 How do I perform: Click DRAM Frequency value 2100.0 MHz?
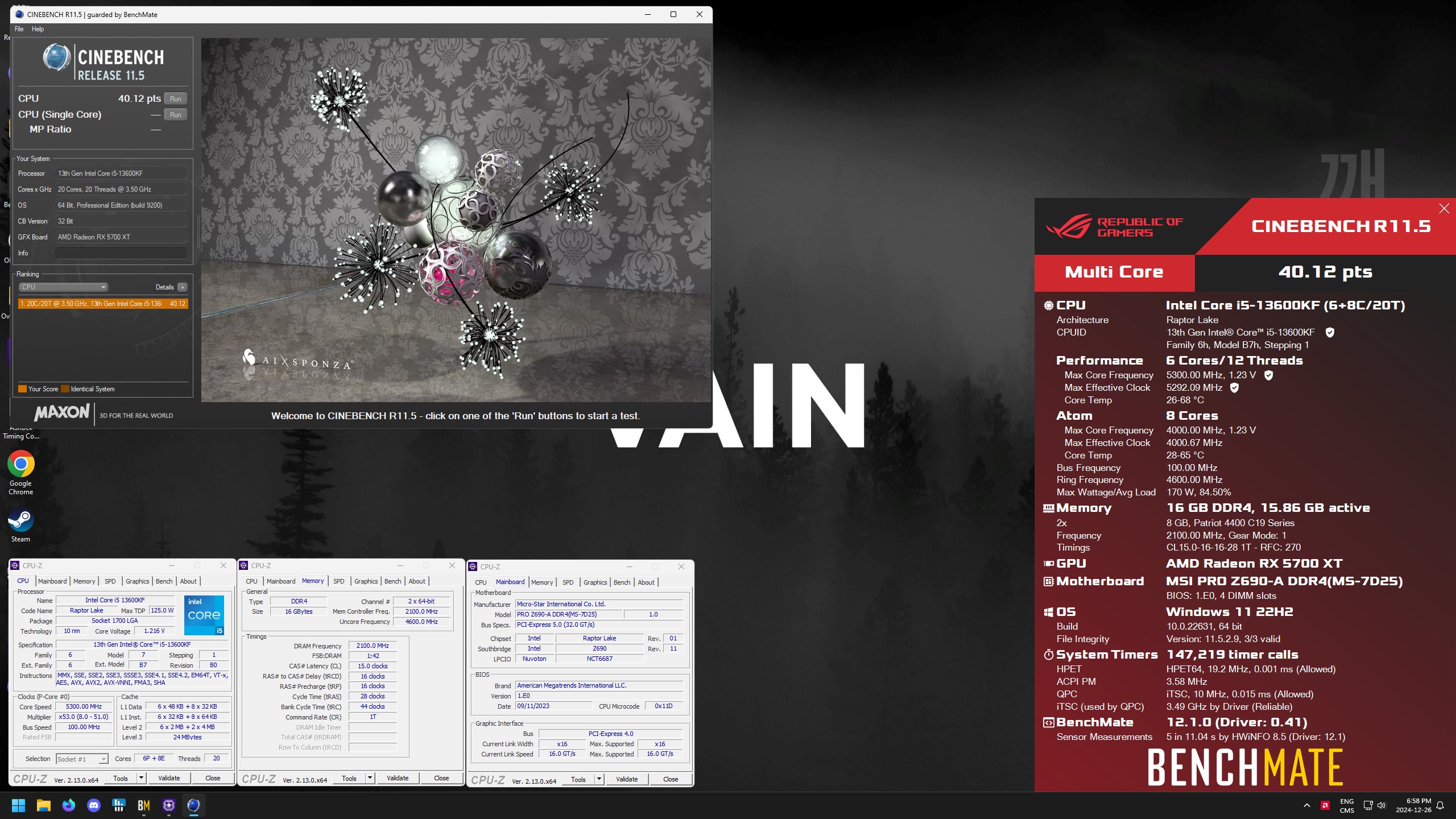point(373,646)
